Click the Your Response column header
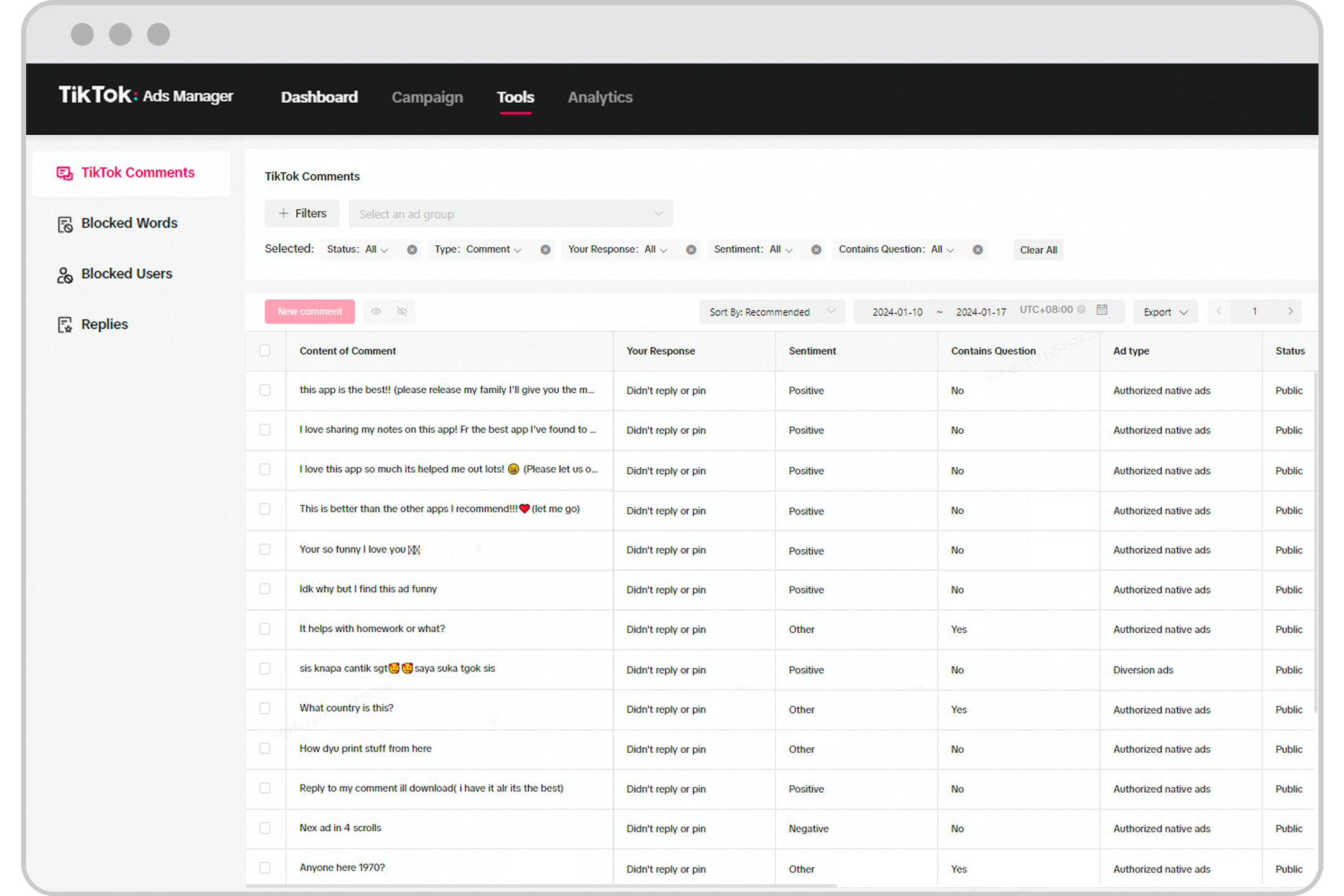The height and width of the screenshot is (896, 1344). (660, 351)
